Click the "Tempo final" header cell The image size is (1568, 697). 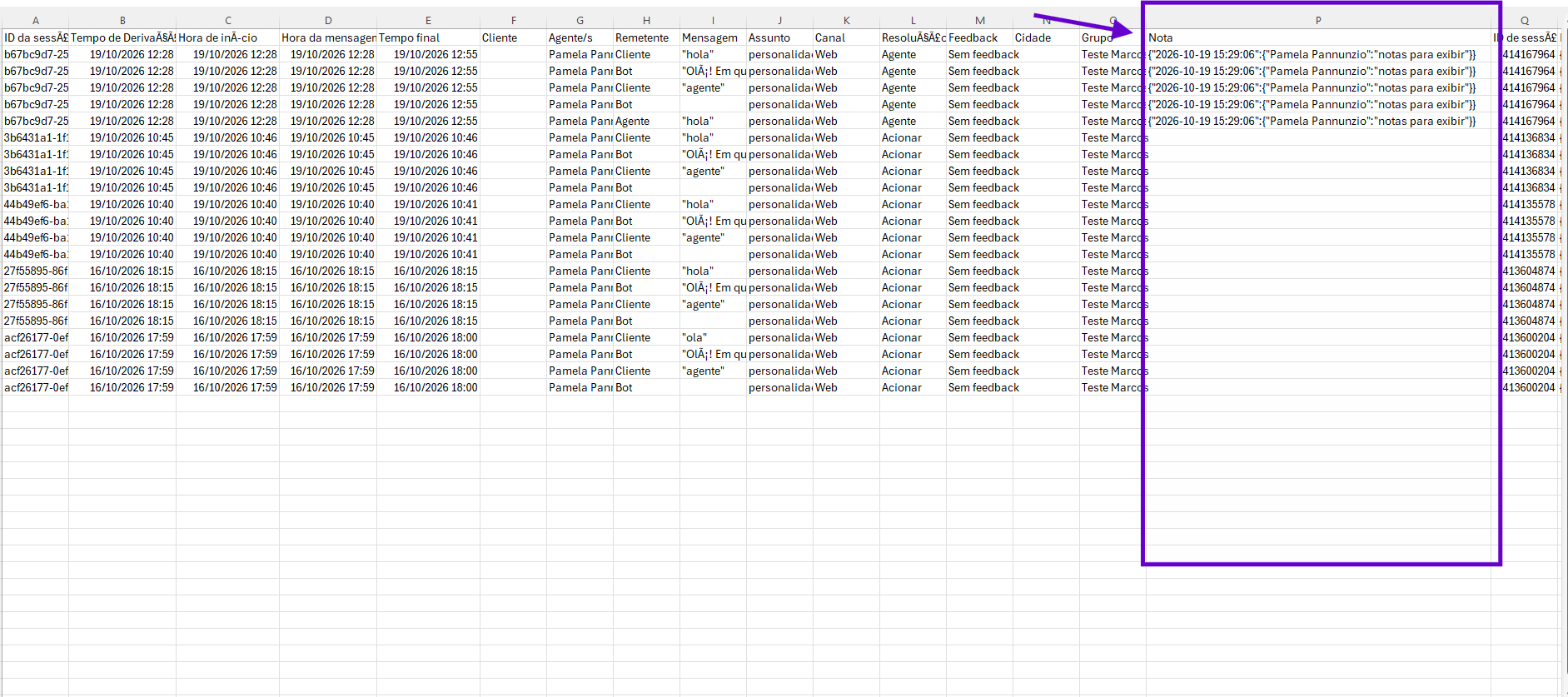pyautogui.click(x=428, y=37)
